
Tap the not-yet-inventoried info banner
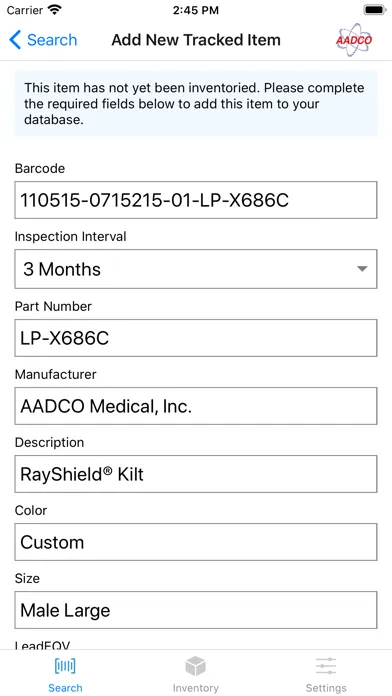point(196,103)
